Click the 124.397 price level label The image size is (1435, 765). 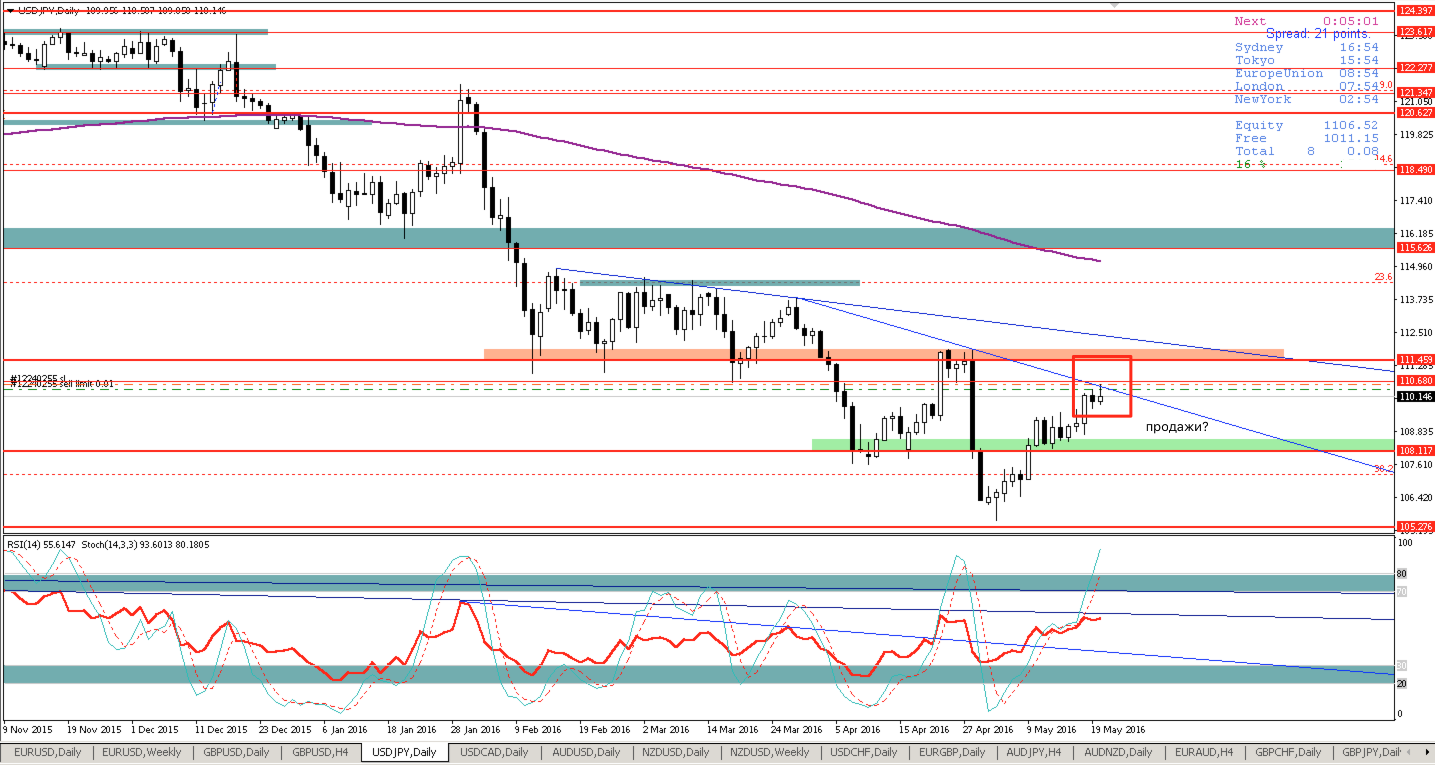pyautogui.click(x=1414, y=10)
